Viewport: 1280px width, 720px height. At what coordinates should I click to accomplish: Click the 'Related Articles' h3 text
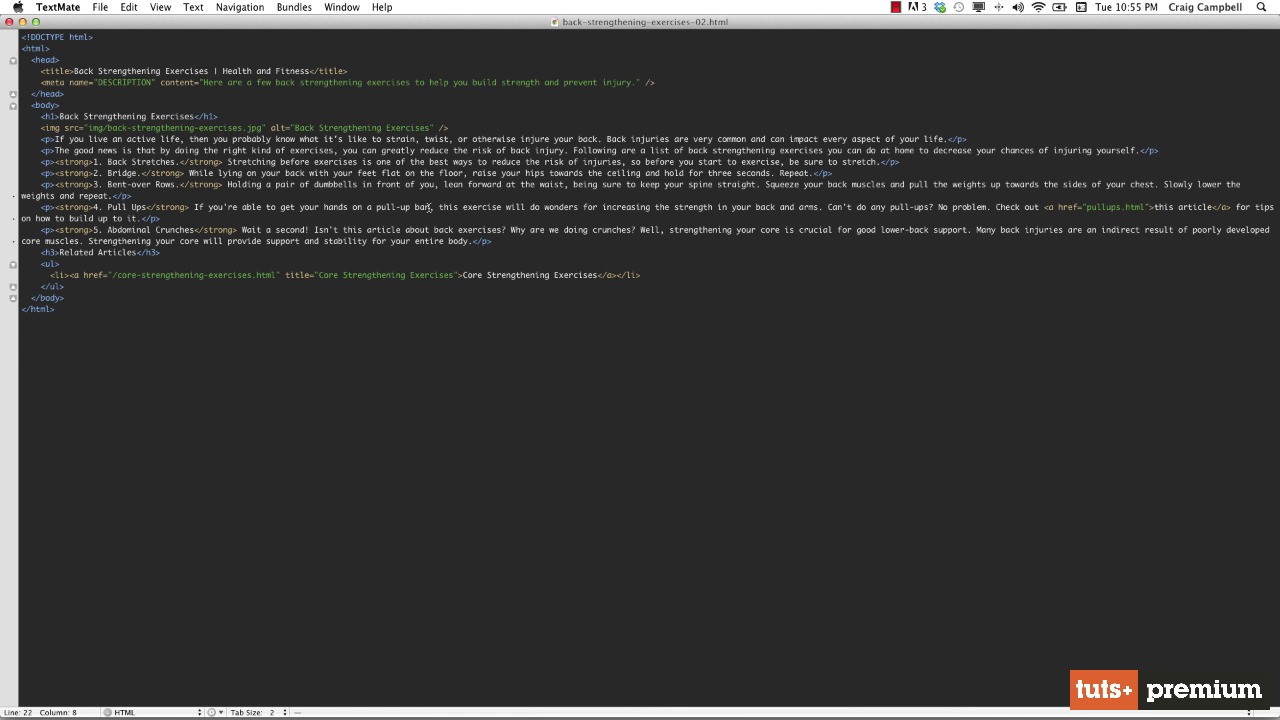pos(97,253)
